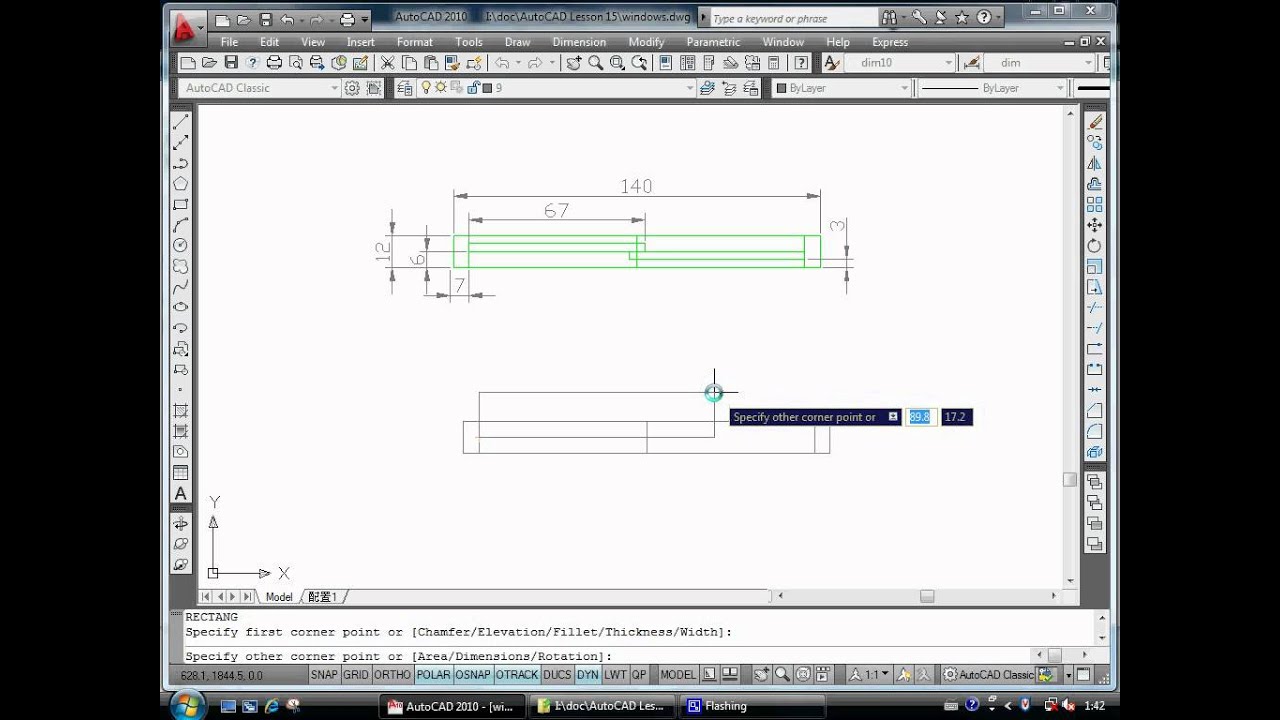Switch to the 配置1 layout tab
1280x720 pixels.
coord(323,597)
